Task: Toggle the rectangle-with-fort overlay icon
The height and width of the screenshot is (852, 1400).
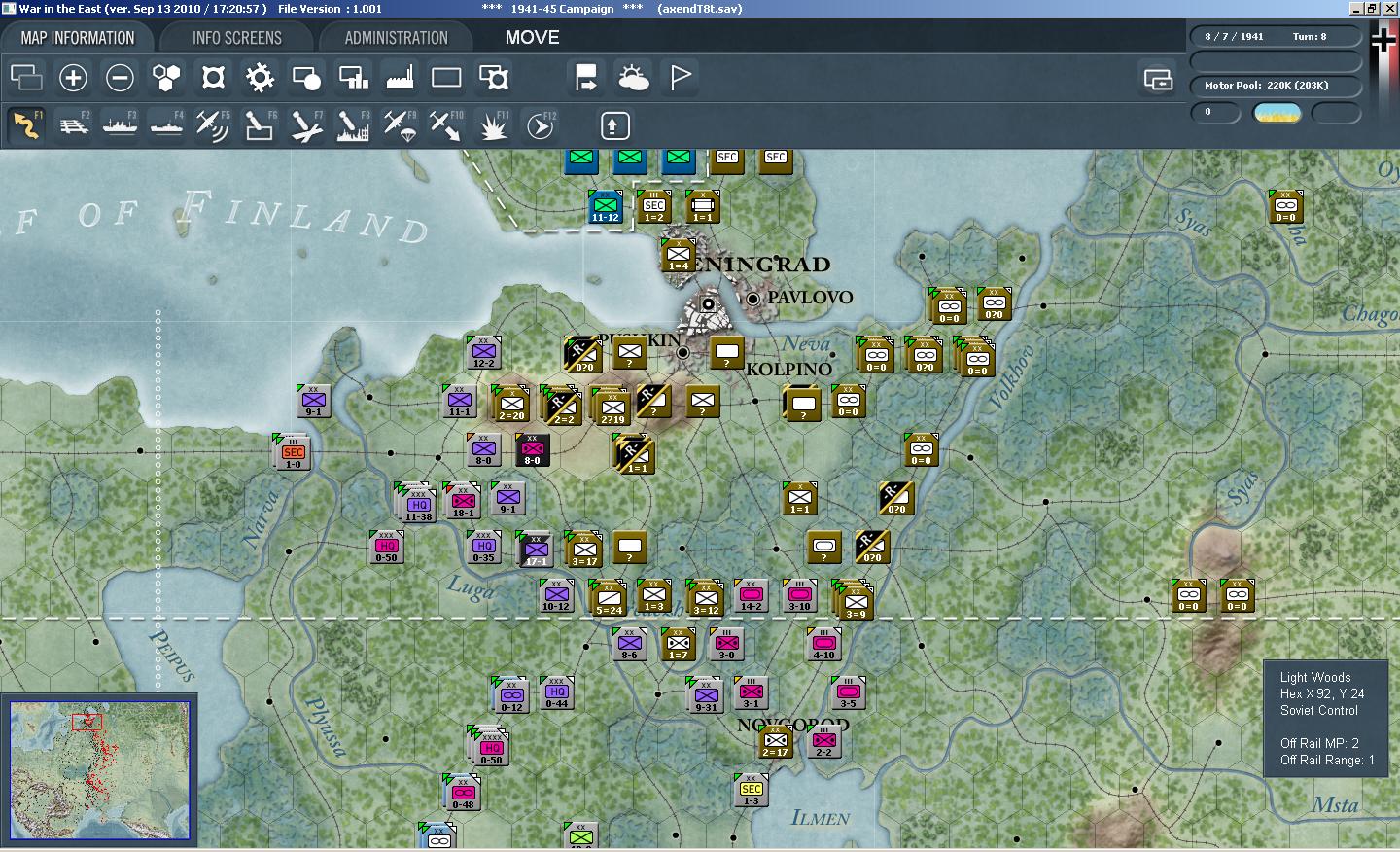Action: (493, 77)
